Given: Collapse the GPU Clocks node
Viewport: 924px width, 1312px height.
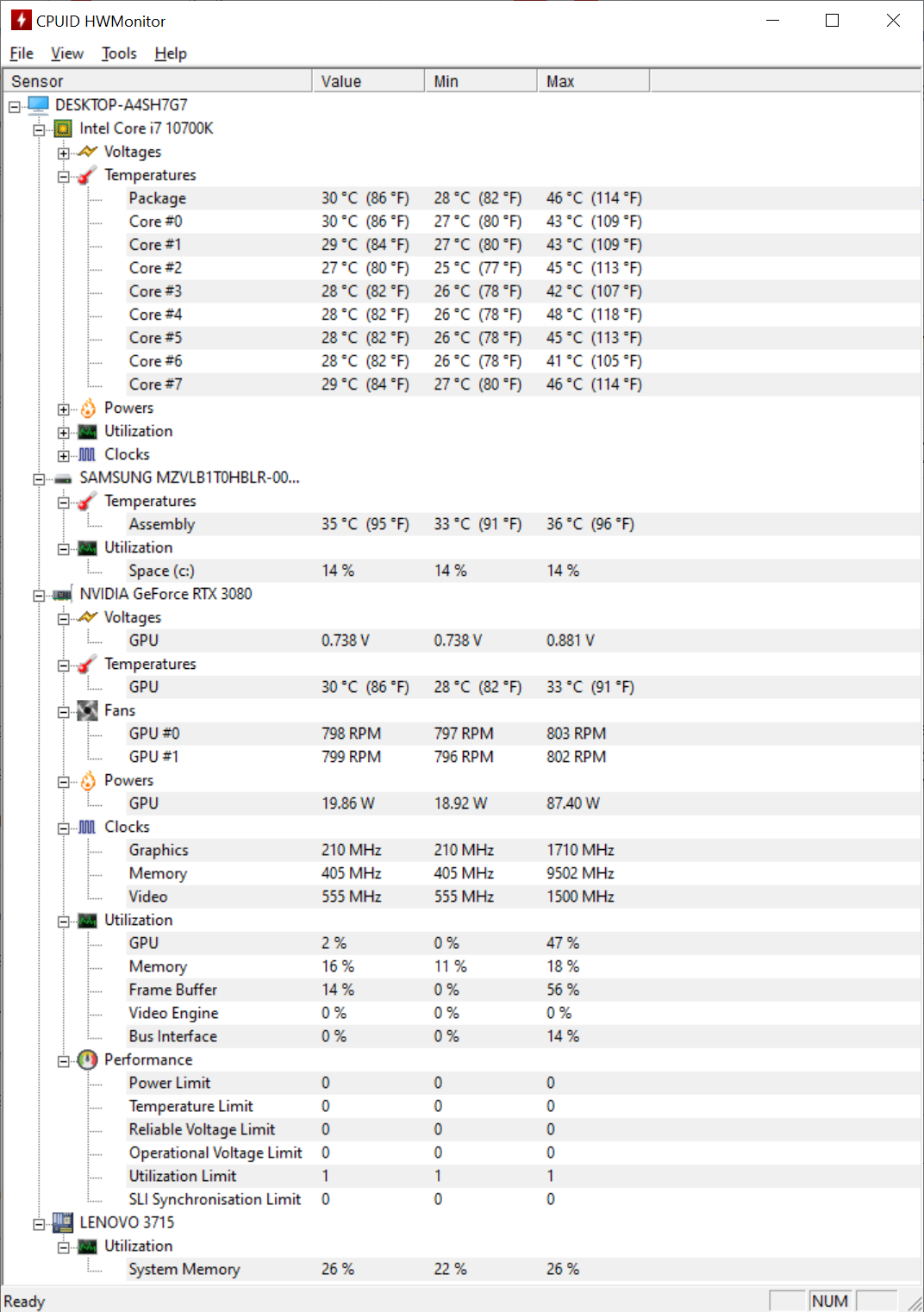Looking at the screenshot, I should [x=64, y=828].
